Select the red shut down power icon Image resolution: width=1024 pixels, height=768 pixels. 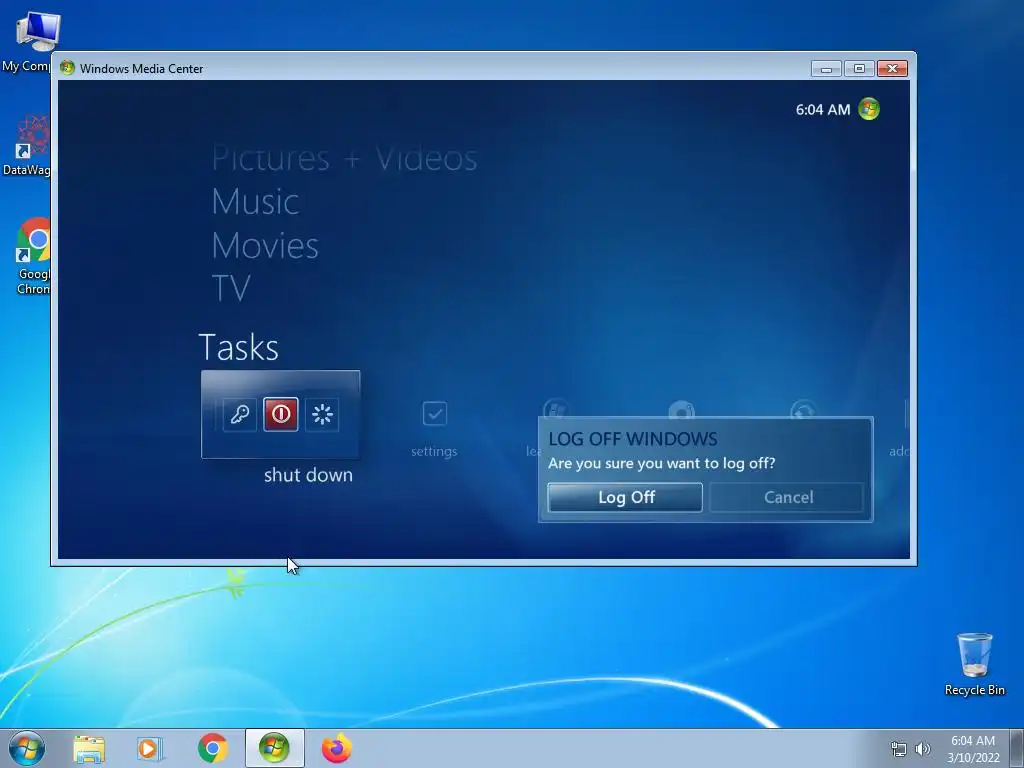click(281, 414)
